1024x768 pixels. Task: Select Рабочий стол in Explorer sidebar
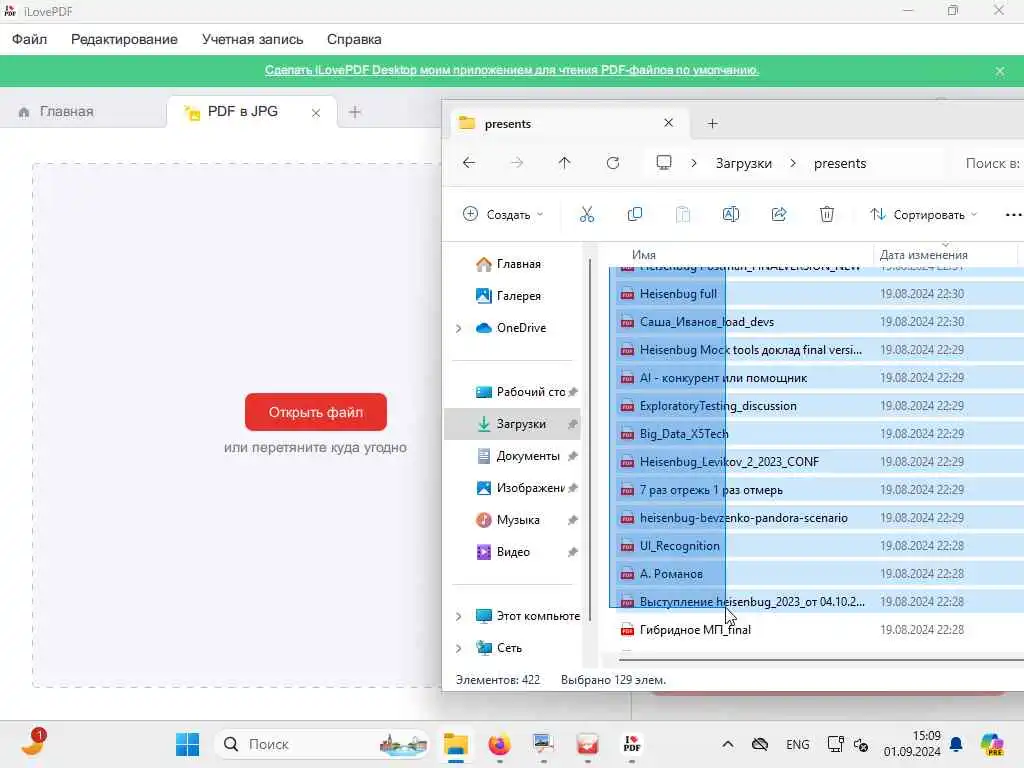(512, 392)
